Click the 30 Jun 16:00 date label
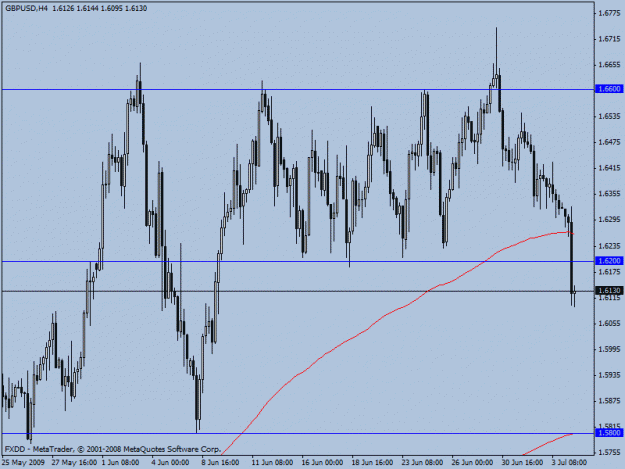This screenshot has width=625, height=469. pos(522,463)
